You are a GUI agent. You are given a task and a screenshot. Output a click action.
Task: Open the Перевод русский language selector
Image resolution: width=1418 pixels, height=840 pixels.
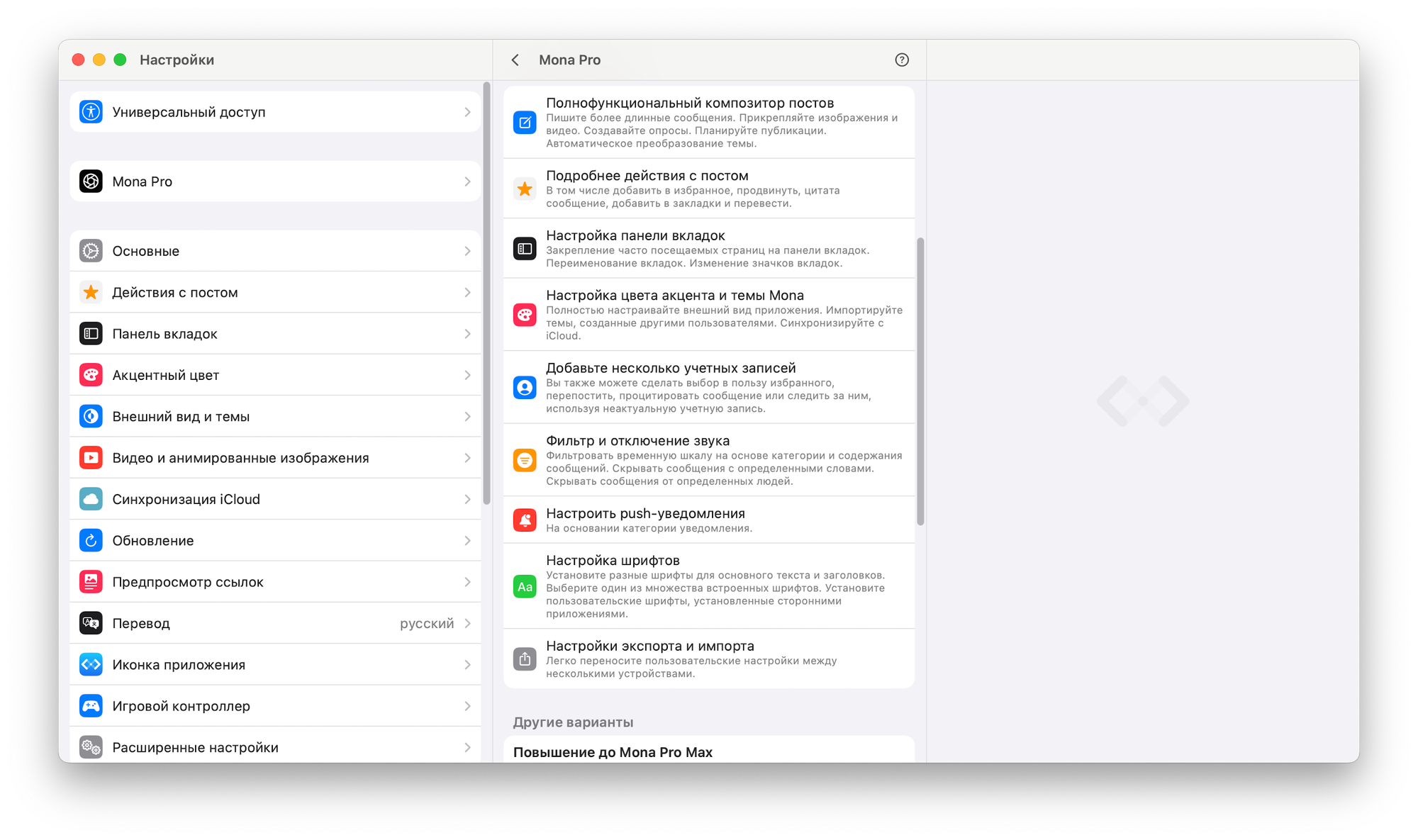point(427,624)
